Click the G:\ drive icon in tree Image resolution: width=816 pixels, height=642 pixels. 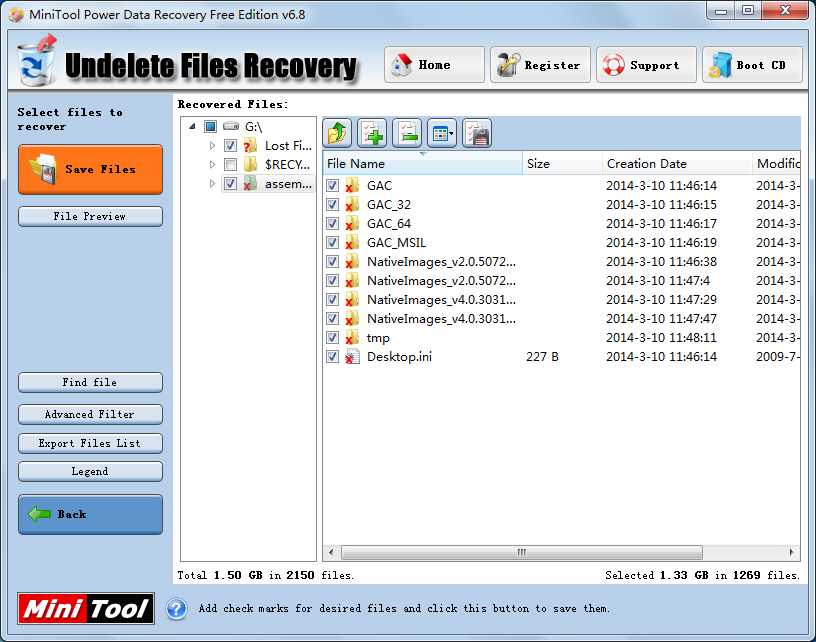231,126
